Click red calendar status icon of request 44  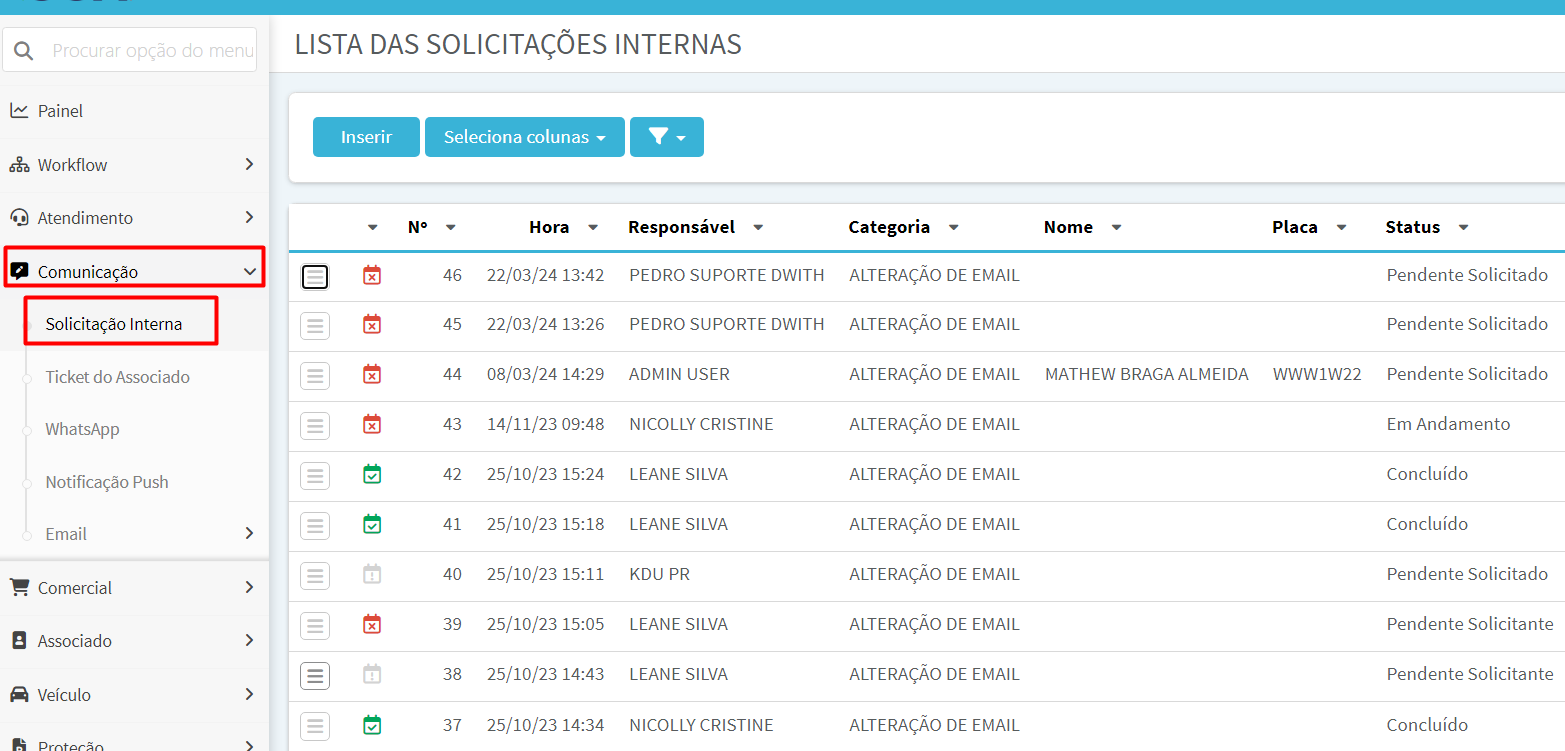pyautogui.click(x=372, y=374)
